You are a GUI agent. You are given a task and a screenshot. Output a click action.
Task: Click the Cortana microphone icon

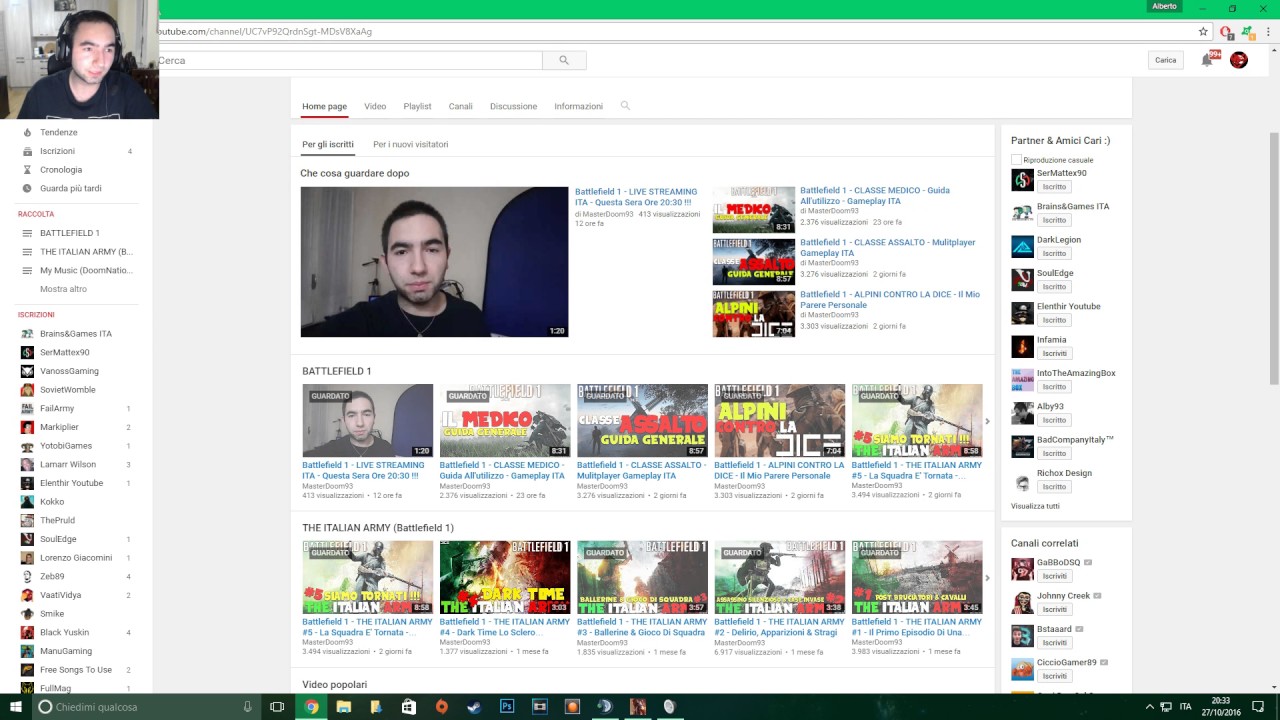[x=247, y=706]
